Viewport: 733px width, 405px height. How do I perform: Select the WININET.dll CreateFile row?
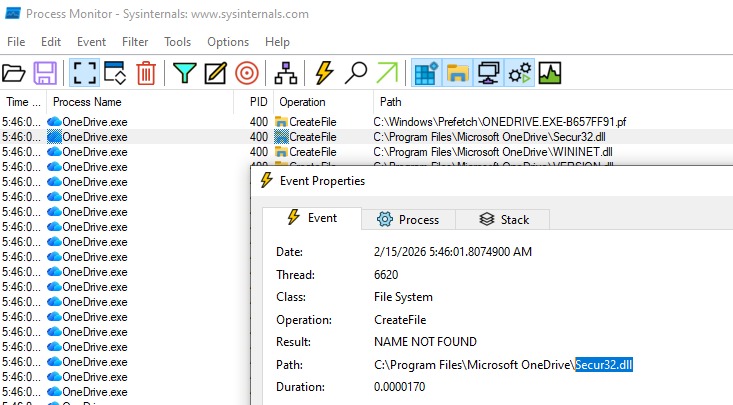pyautogui.click(x=492, y=151)
